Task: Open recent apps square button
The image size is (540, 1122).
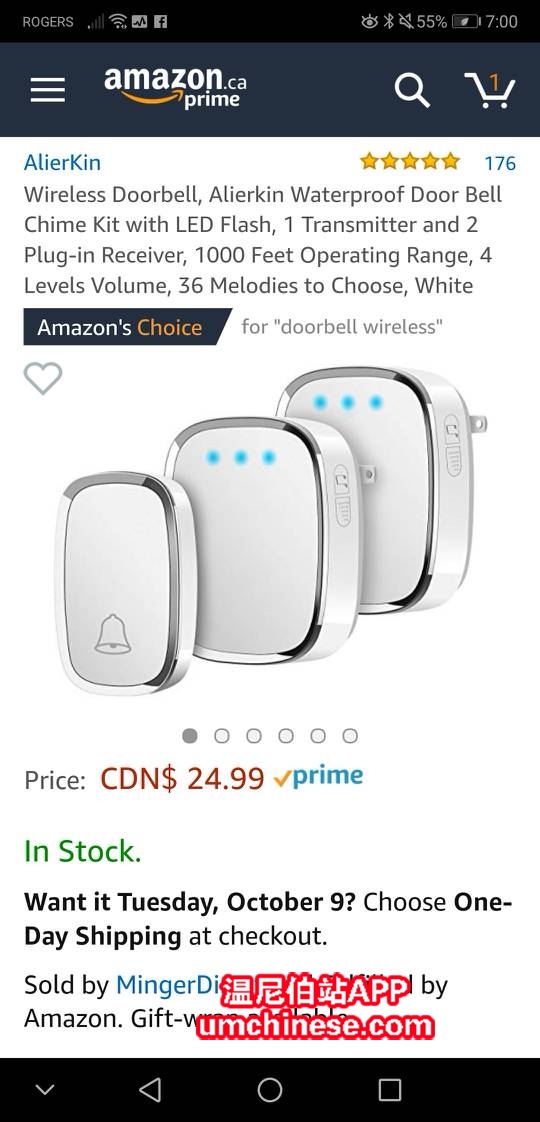Action: 390,1090
